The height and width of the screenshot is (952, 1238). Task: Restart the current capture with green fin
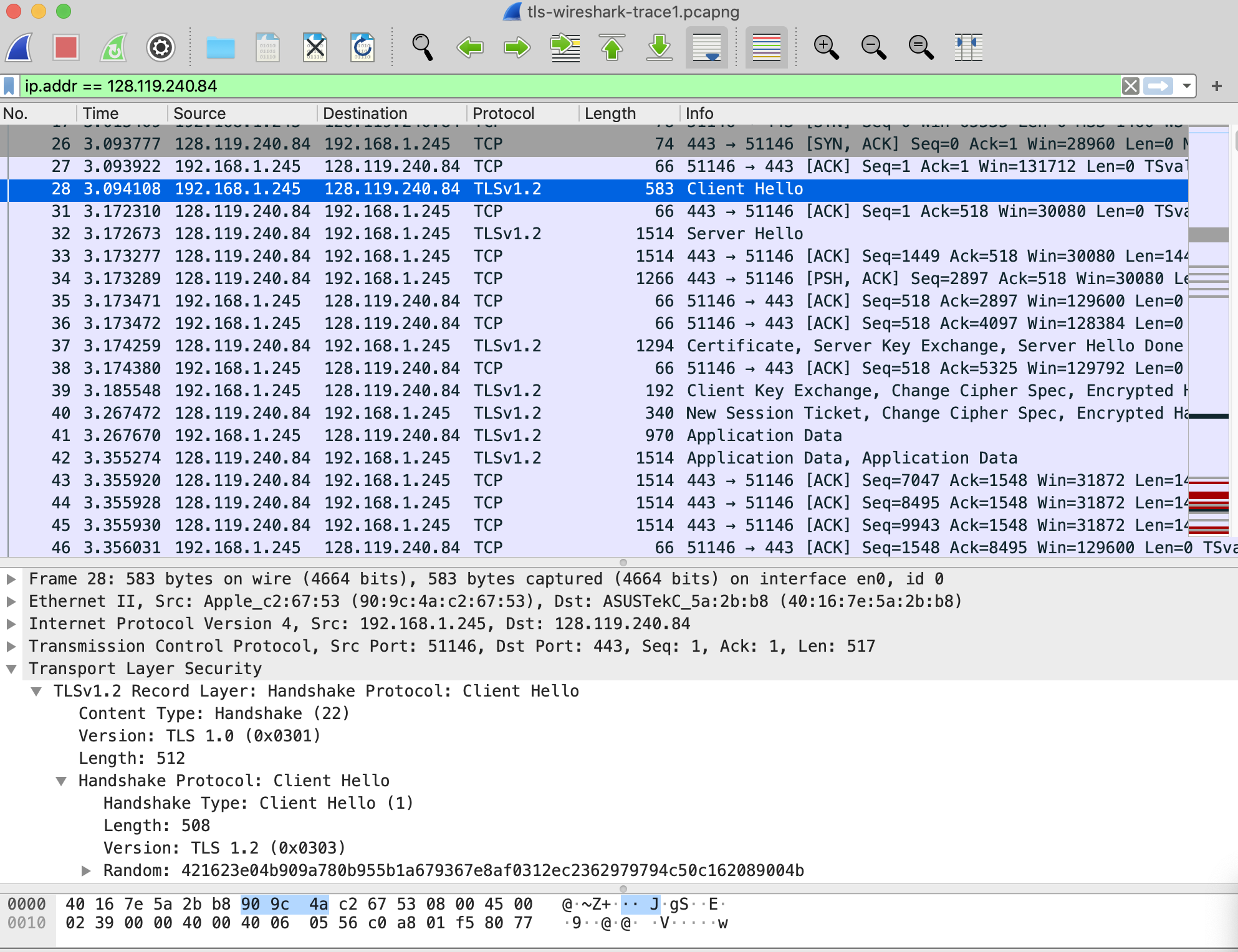point(113,47)
